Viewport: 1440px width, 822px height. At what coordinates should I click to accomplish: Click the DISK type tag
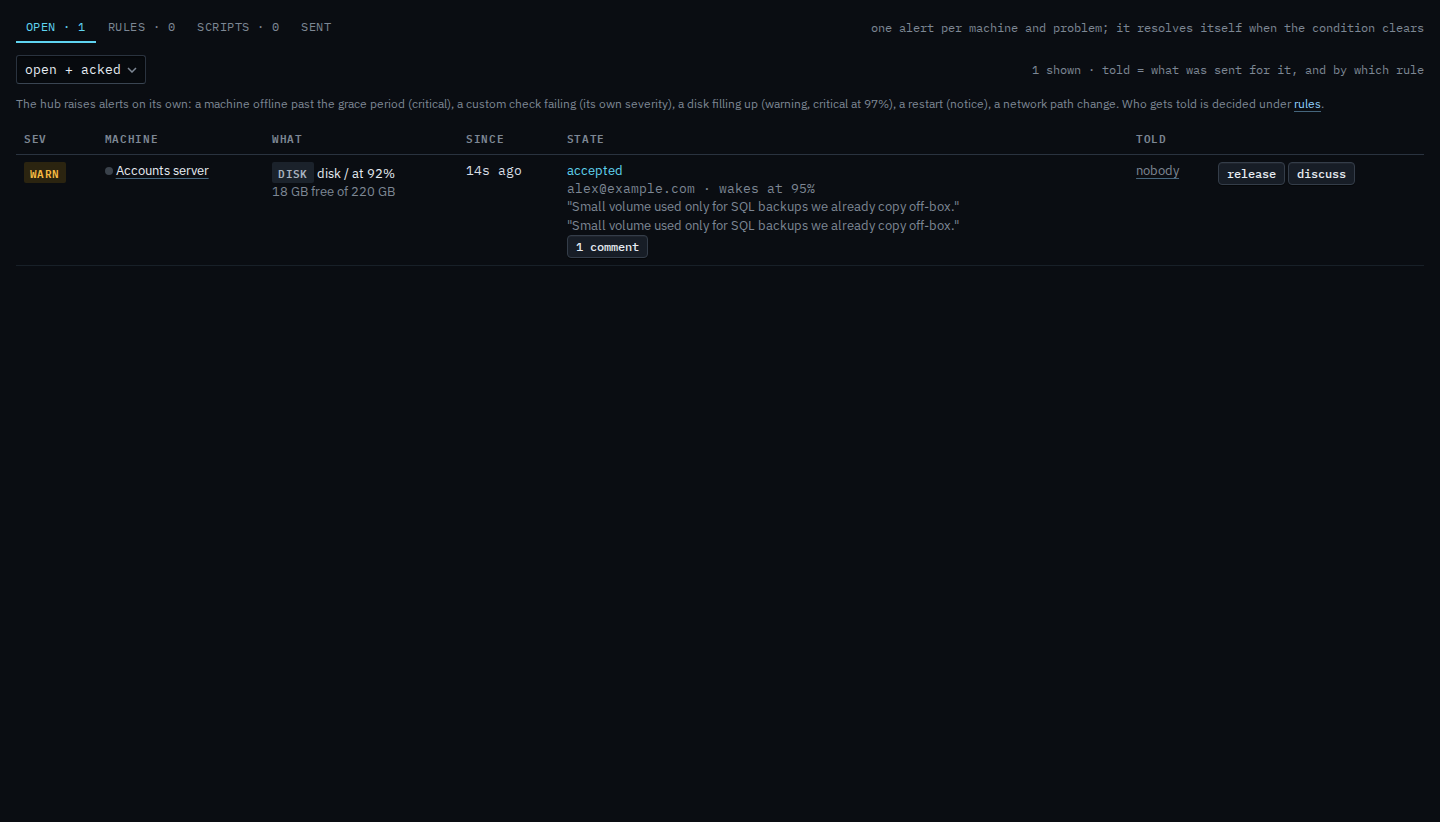pyautogui.click(x=293, y=174)
